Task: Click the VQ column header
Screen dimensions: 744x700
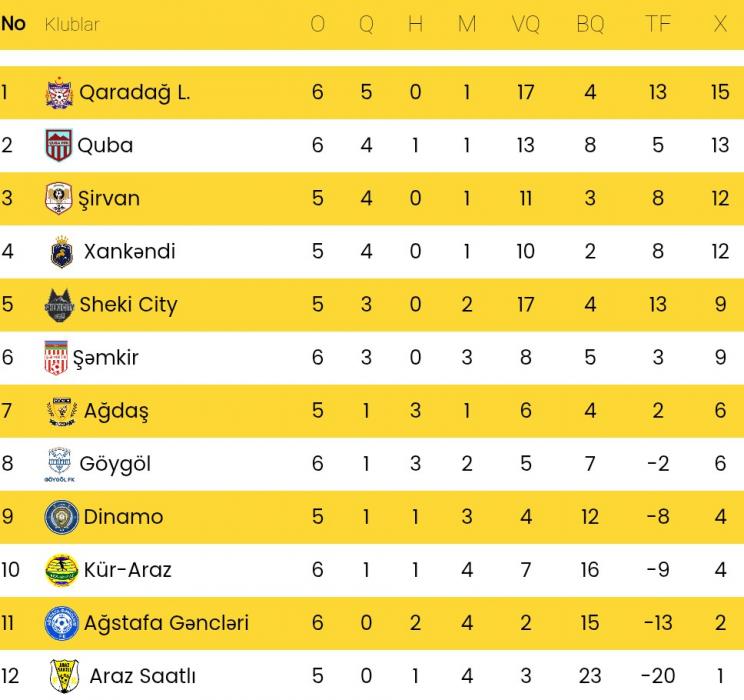Action: point(526,24)
